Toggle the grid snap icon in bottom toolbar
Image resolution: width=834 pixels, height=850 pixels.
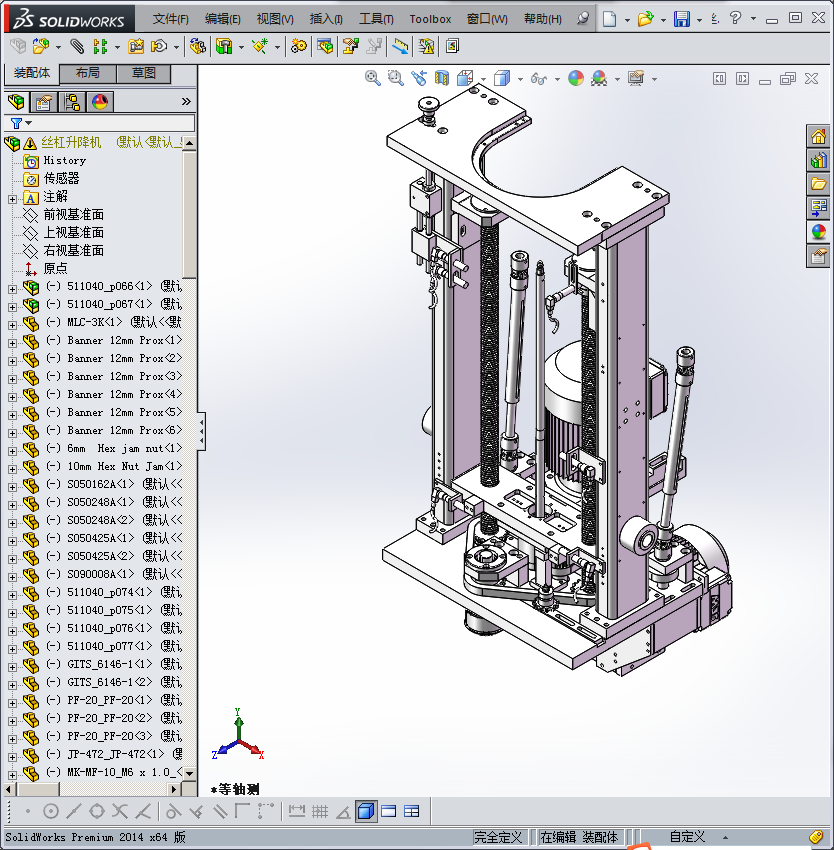[320, 811]
